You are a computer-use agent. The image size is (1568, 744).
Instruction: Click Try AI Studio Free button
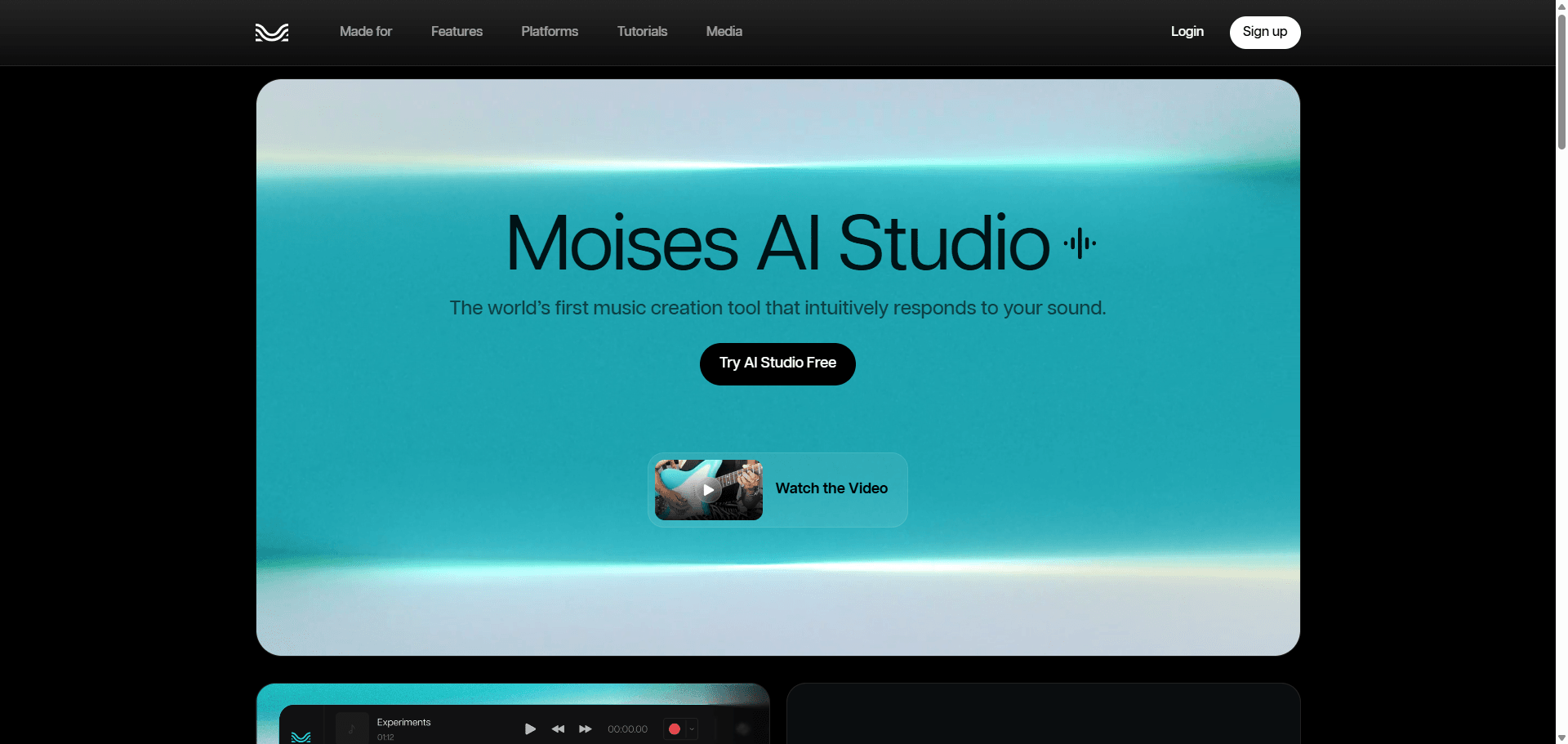pyautogui.click(x=777, y=363)
